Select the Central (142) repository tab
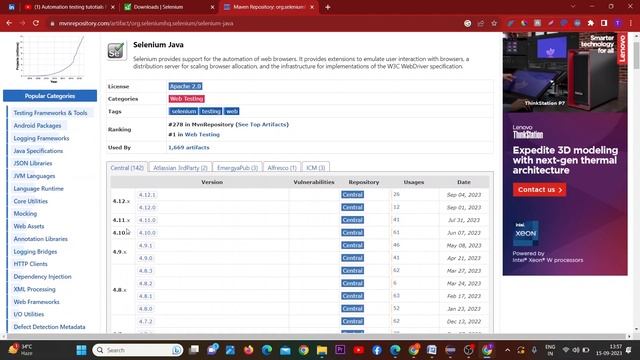This screenshot has width=640, height=360. [127, 168]
